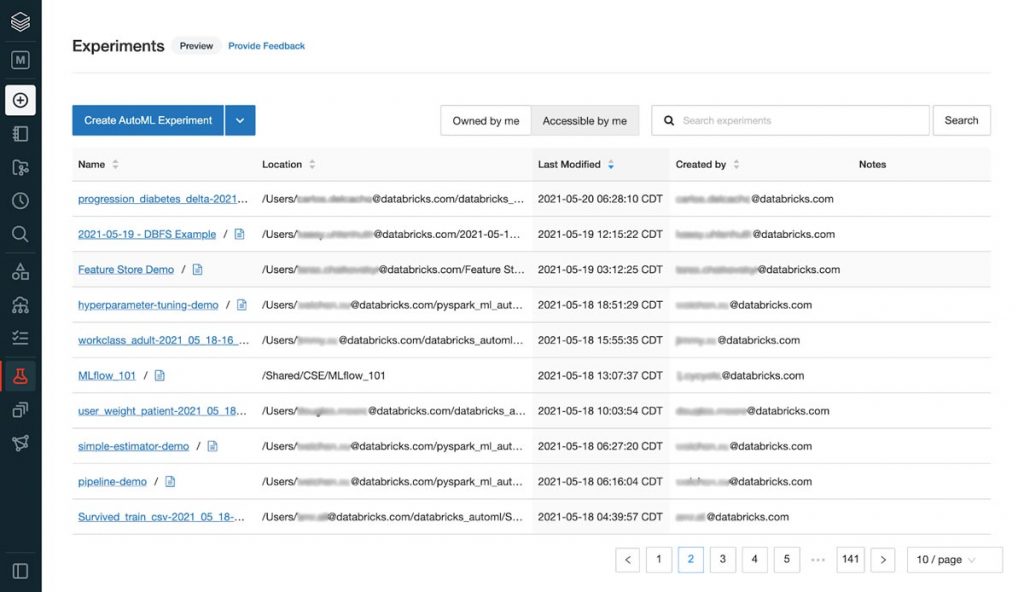Click into the Search experiments field
Screen dimensions: 1024x592
coord(800,121)
